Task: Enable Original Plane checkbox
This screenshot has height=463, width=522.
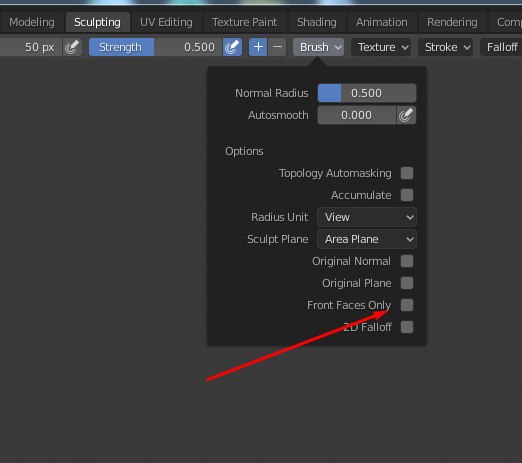Action: point(407,283)
